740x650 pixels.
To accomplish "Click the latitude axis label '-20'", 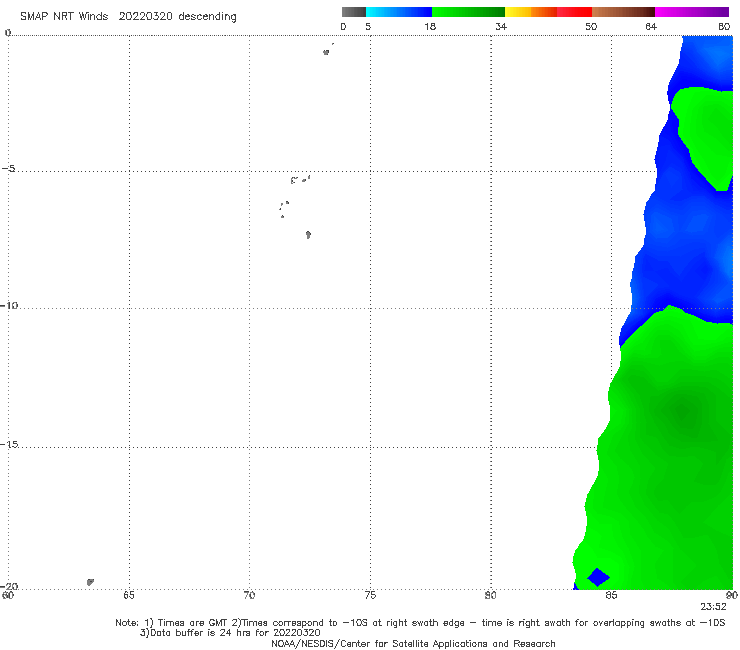I will [x=9, y=586].
